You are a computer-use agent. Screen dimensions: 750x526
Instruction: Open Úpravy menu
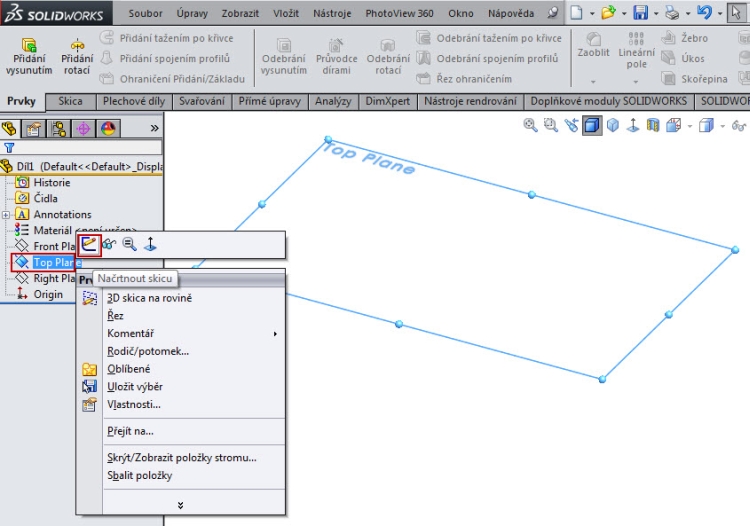[192, 13]
